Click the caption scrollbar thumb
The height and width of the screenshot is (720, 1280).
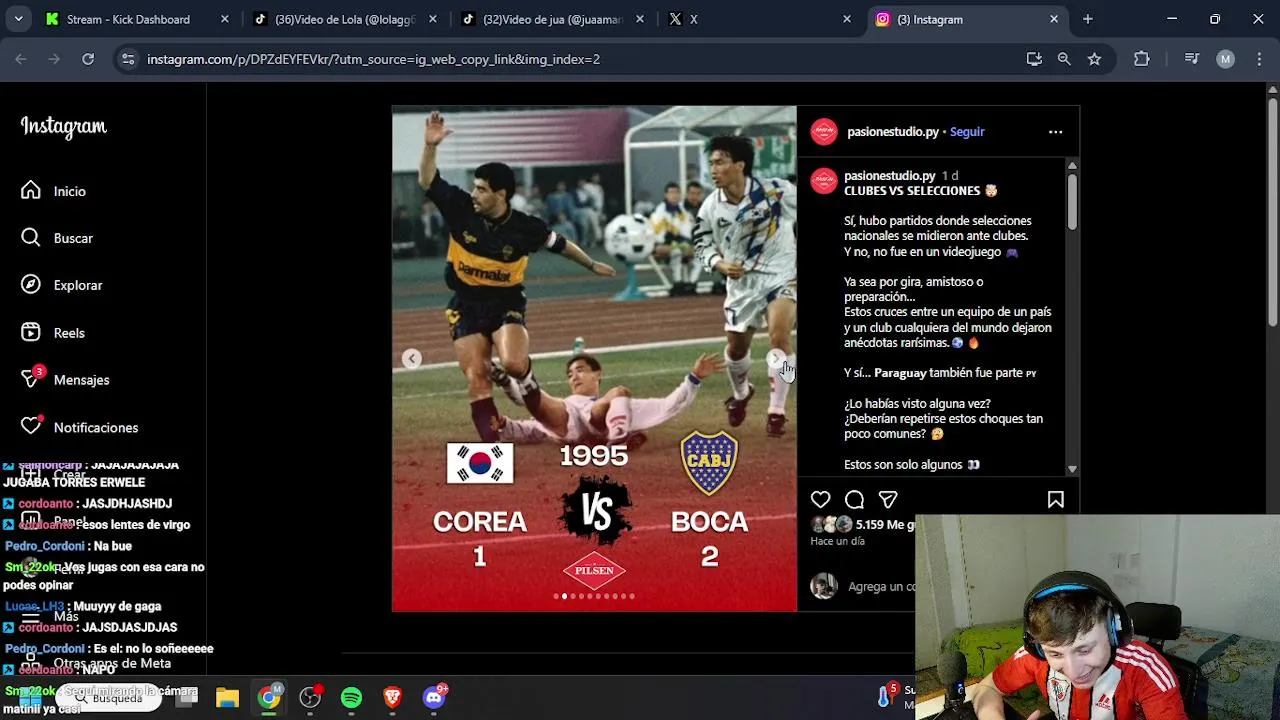pos(1072,202)
